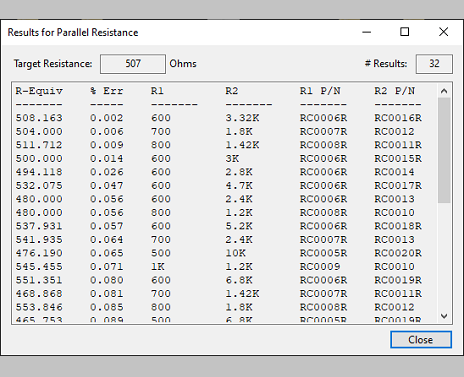Click the R2 value 5.2K
Image resolution: width=464 pixels, height=377 pixels.
(x=239, y=226)
